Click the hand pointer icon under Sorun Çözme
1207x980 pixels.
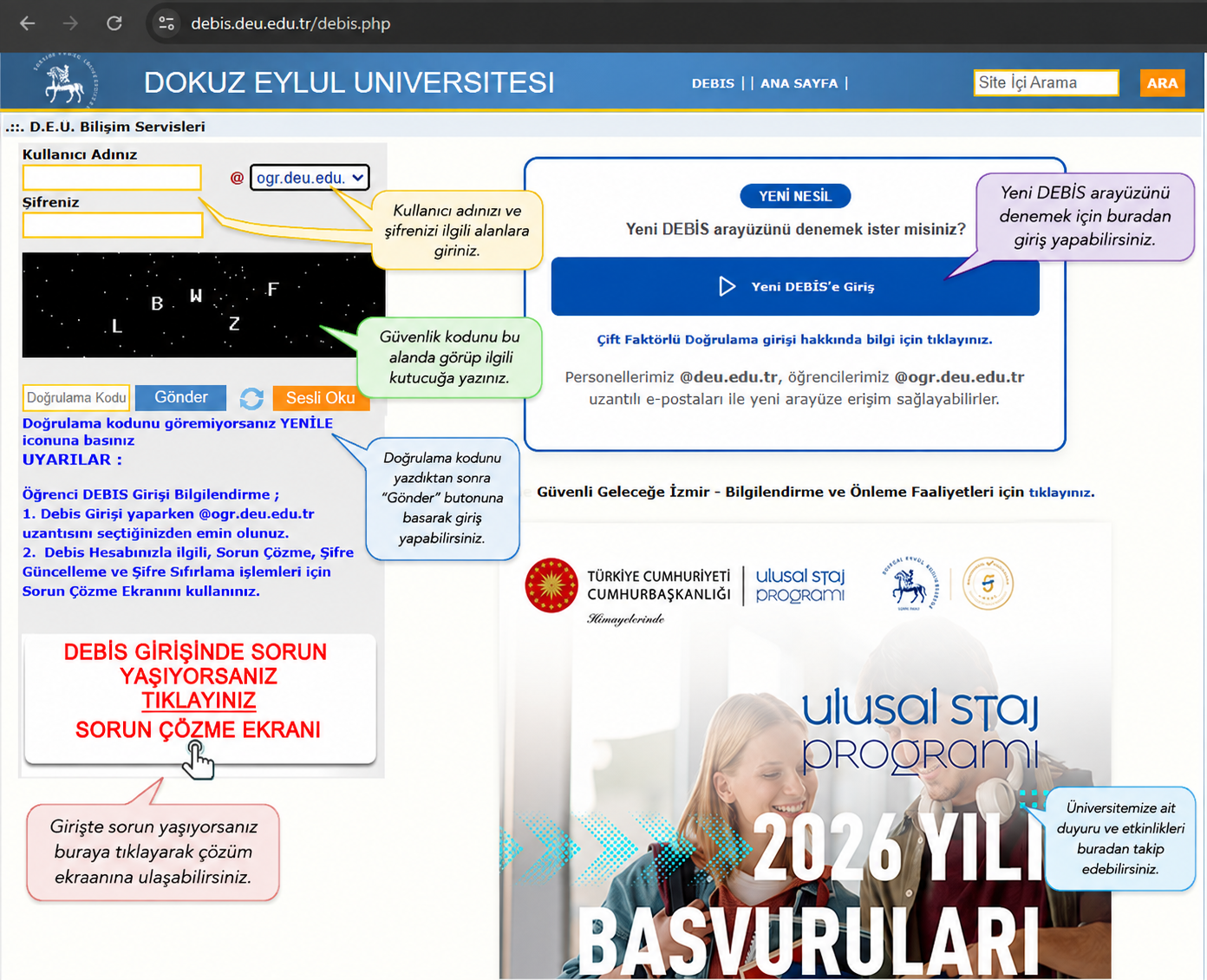[x=199, y=761]
